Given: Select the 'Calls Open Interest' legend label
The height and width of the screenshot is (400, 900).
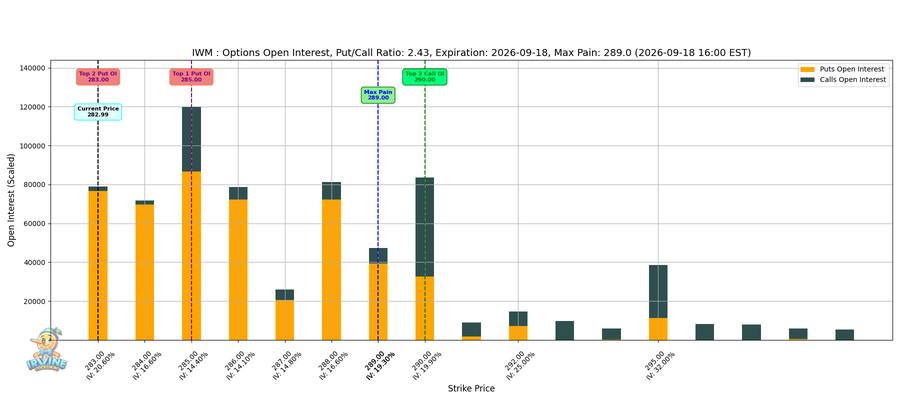Looking at the screenshot, I should [853, 80].
